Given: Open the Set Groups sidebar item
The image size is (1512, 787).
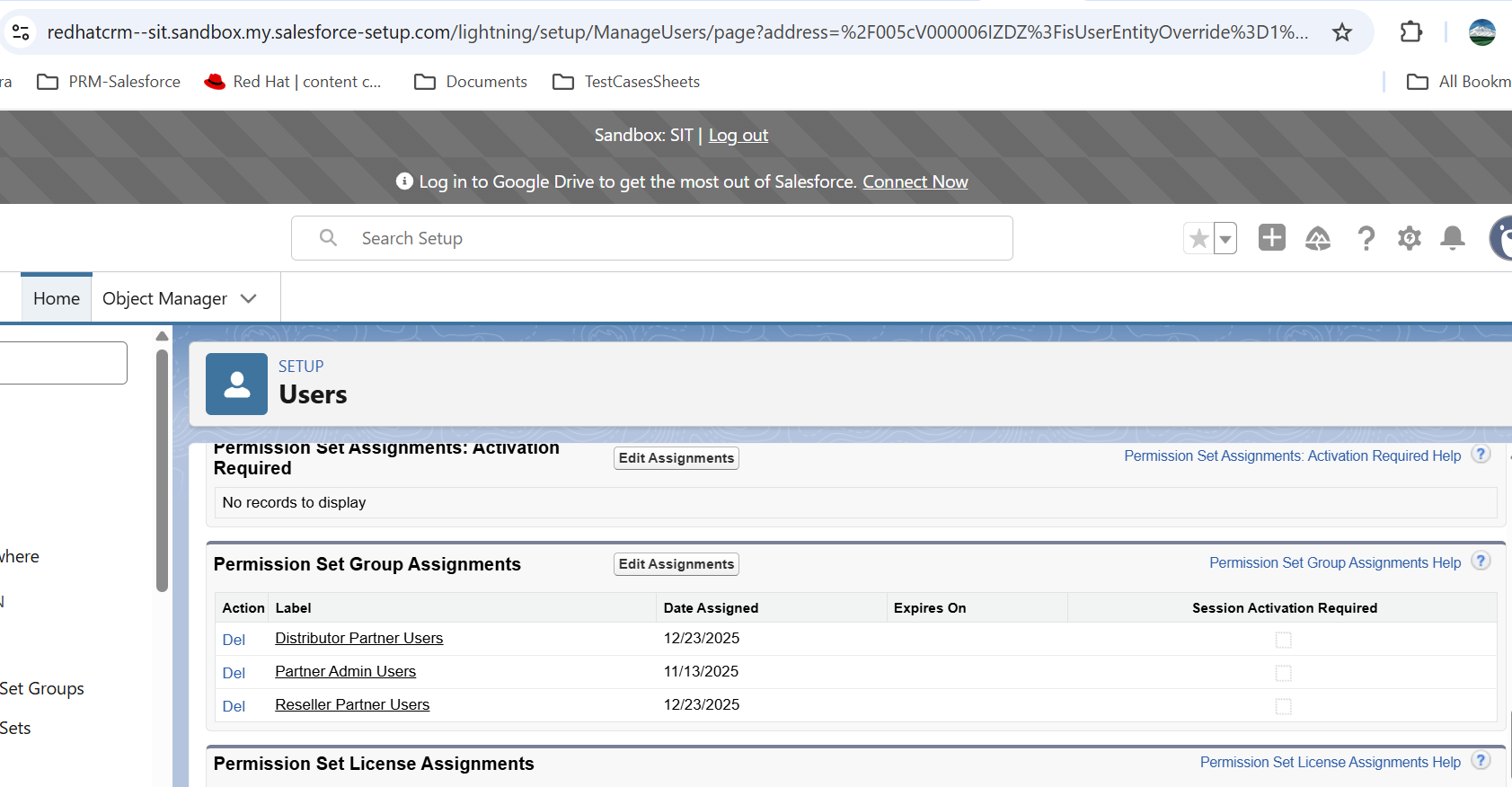Looking at the screenshot, I should coord(42,689).
